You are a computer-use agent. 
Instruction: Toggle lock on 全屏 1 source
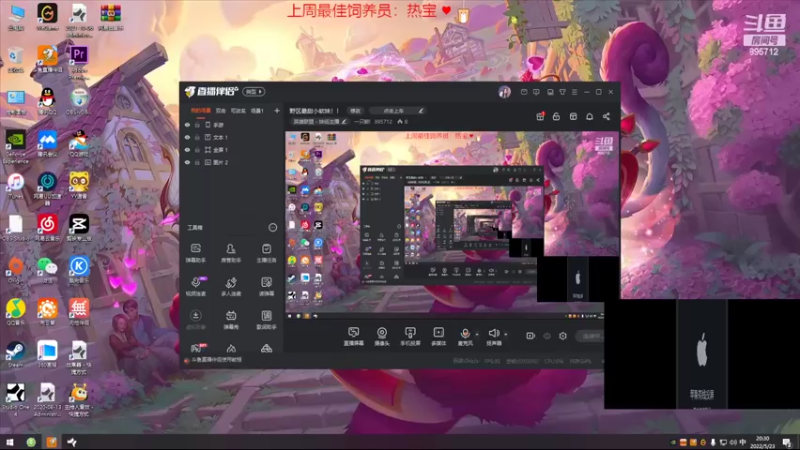[x=197, y=150]
